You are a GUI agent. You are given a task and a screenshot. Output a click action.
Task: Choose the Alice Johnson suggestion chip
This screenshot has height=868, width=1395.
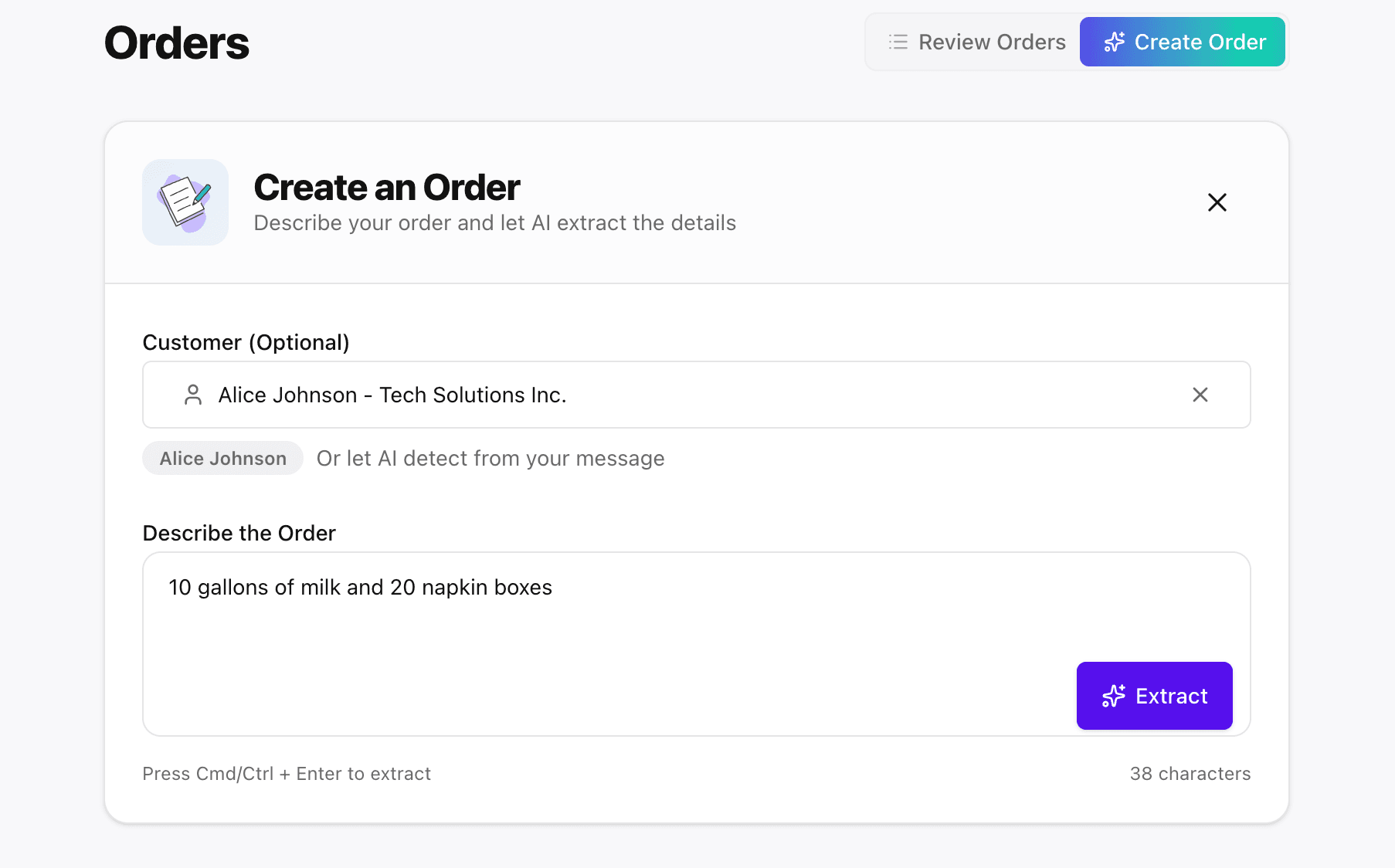[222, 458]
